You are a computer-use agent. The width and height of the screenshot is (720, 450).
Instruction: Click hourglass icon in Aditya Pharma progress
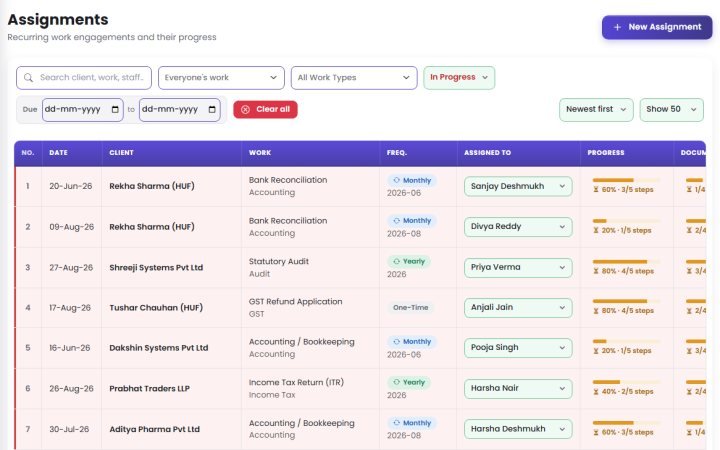(x=596, y=432)
